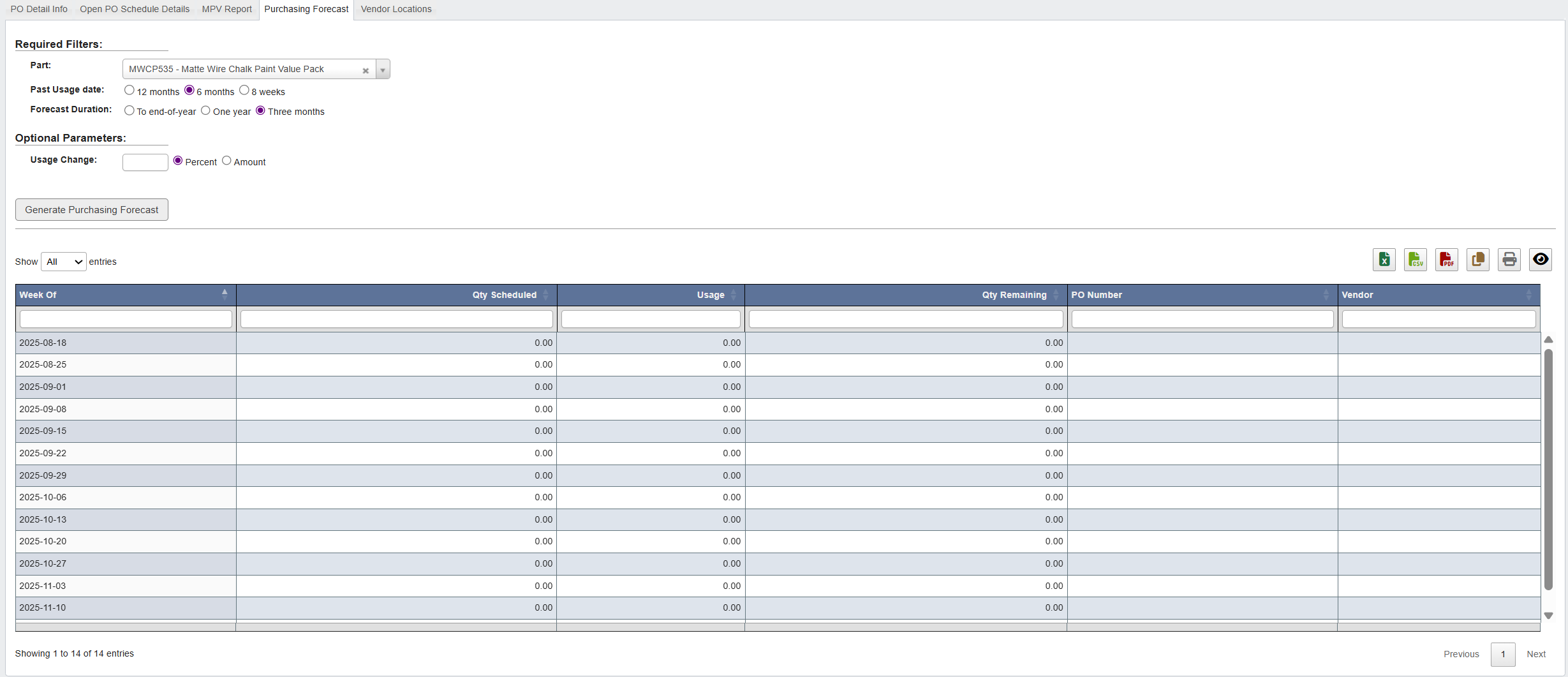The image size is (1568, 677).
Task: Switch usage change to Amount
Action: [x=226, y=160]
